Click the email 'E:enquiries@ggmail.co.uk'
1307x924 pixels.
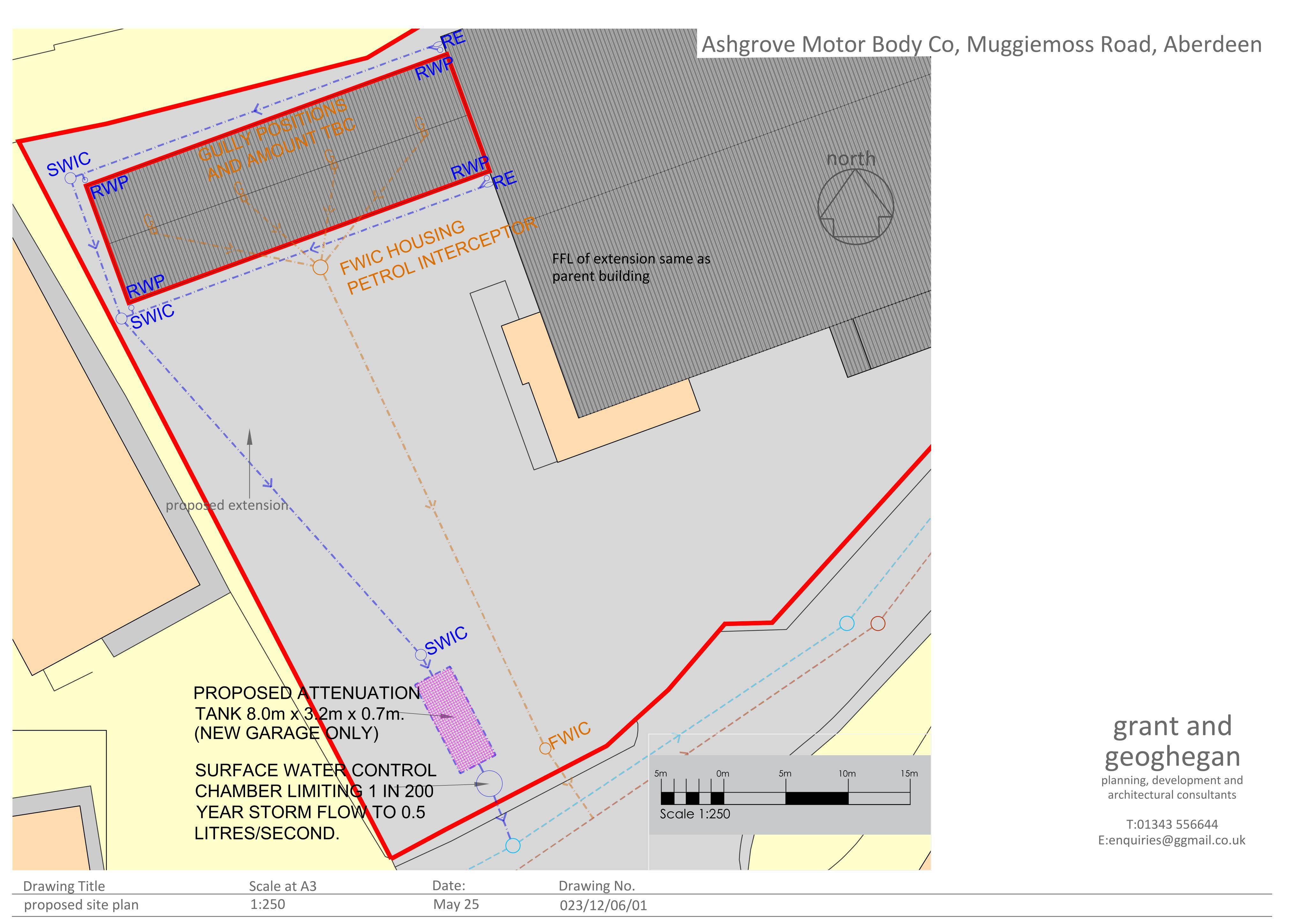coord(1171,840)
